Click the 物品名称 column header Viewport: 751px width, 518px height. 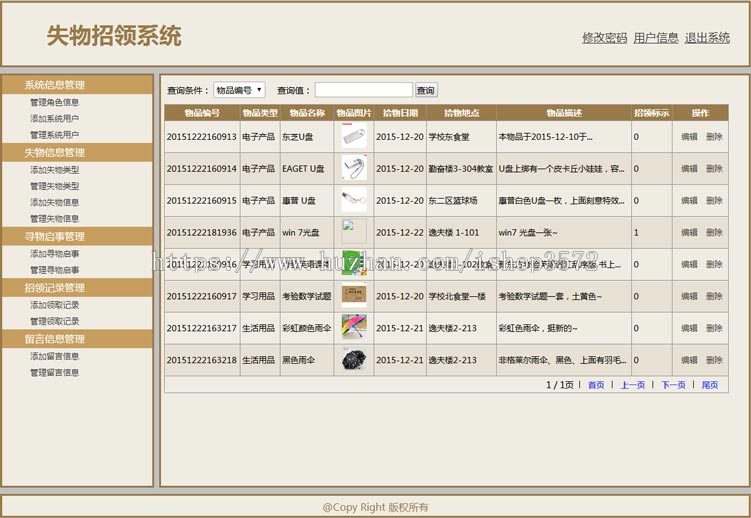click(x=307, y=113)
